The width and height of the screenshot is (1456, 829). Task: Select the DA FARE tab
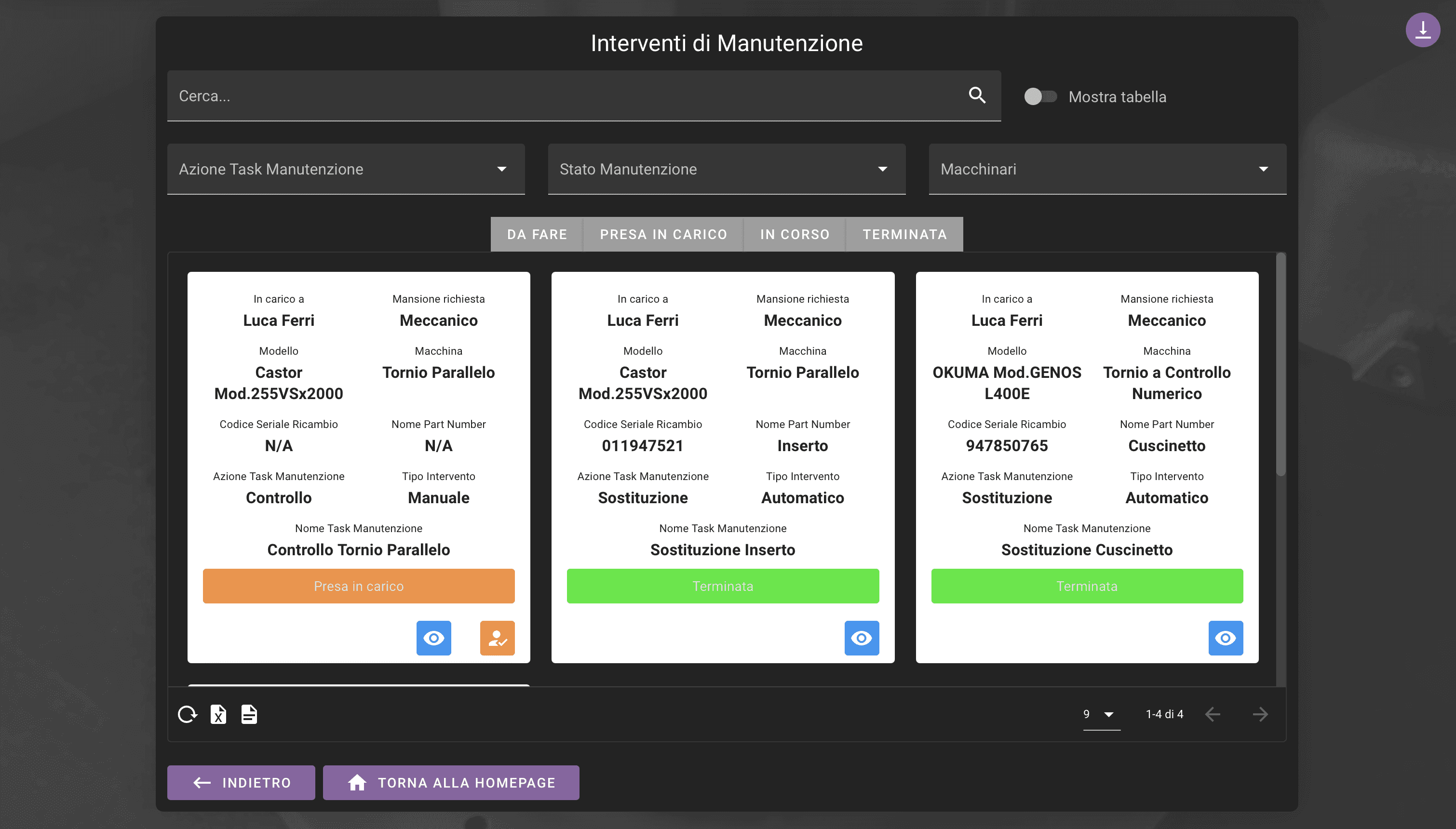click(x=537, y=235)
